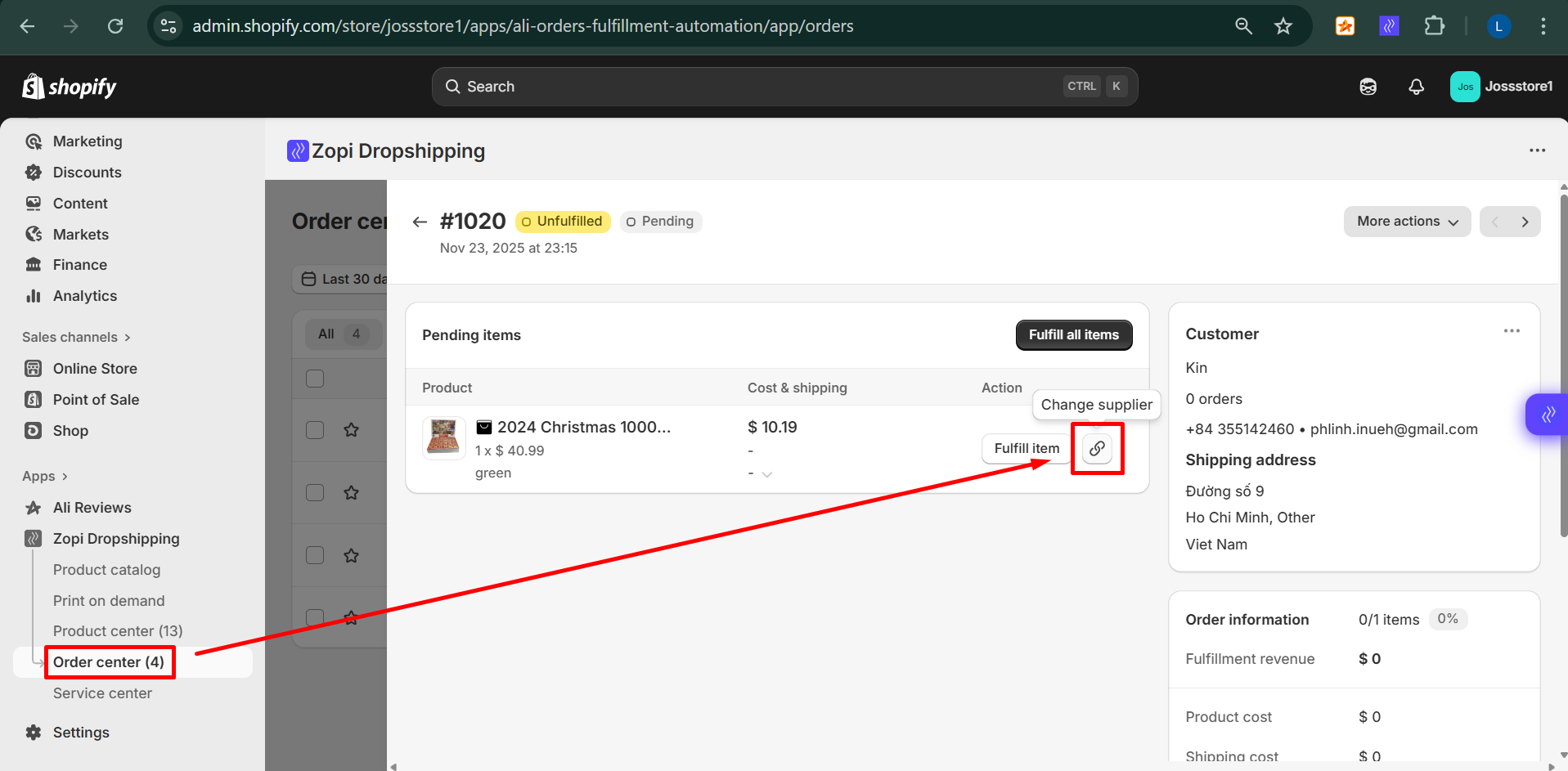Open the notifications bell
The width and height of the screenshot is (1568, 771).
(x=1416, y=87)
